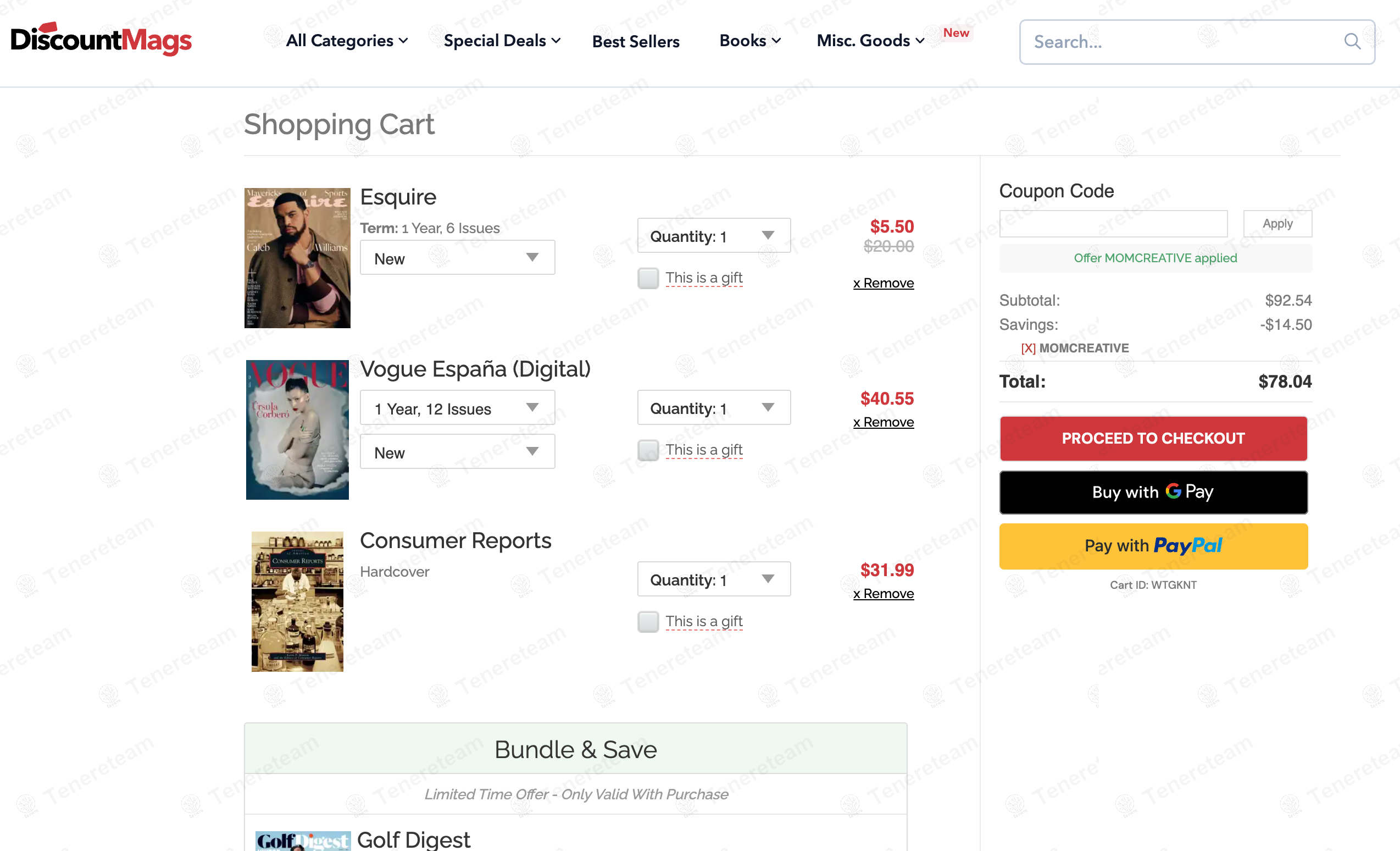Screen dimensions: 1400x851
Task: Mark Esquire as a gift
Action: pos(648,278)
